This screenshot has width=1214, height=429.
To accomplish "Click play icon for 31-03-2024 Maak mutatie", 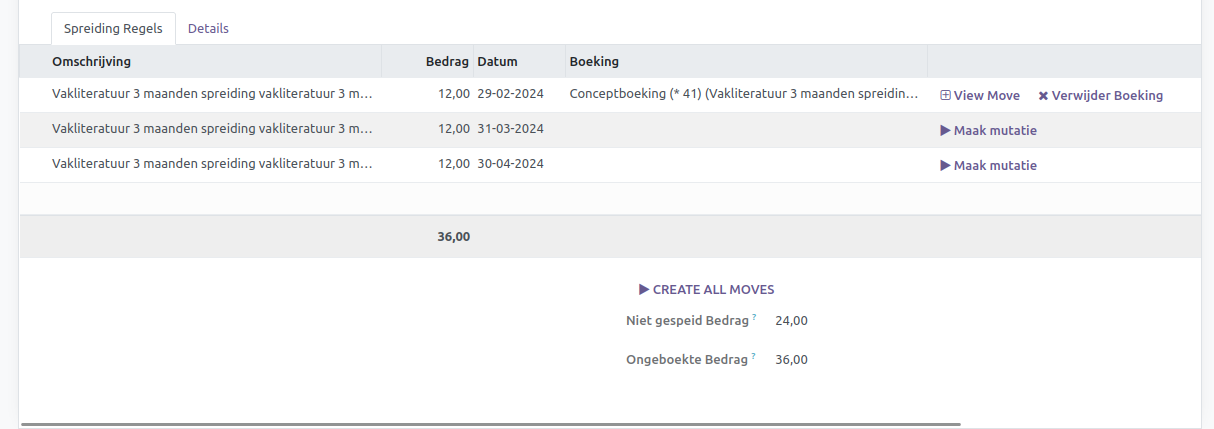I will 945,130.
